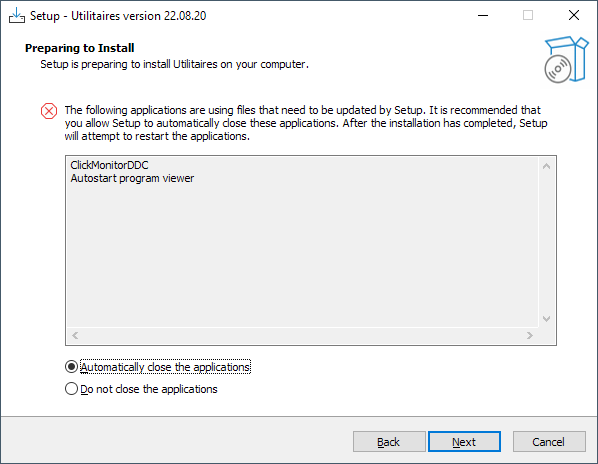Click the window title Setup - Utilitaires text

(x=118, y=16)
